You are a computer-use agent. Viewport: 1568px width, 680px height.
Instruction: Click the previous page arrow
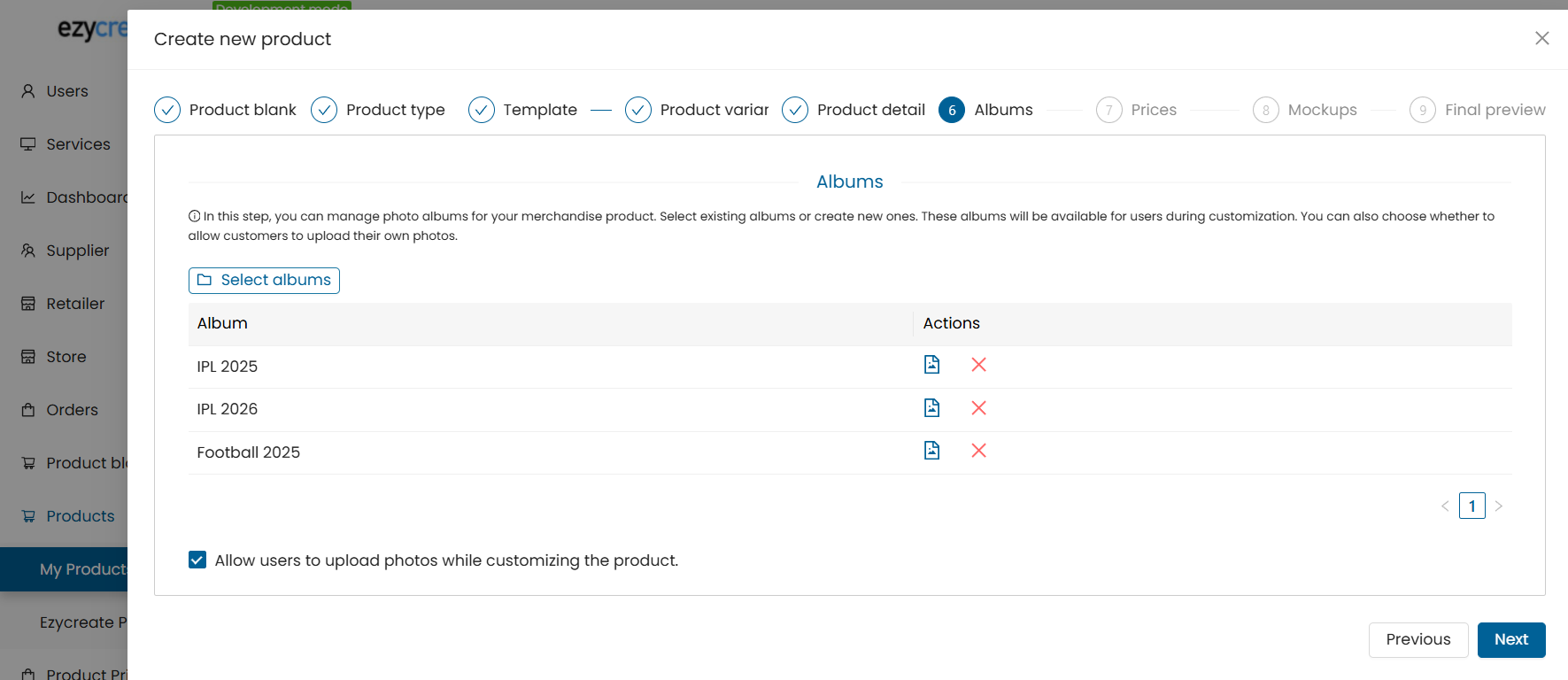point(1445,506)
